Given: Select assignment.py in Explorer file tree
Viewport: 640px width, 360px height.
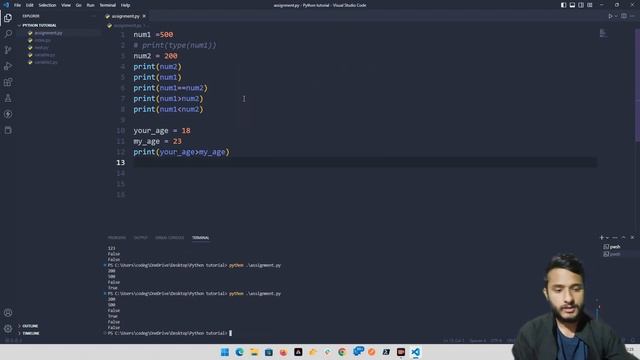Looking at the screenshot, I should coord(48,33).
